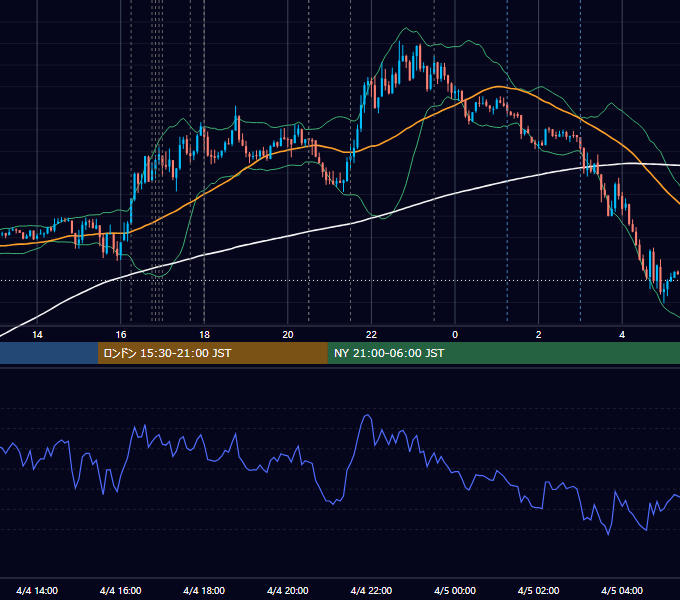Click the 0 hour axis label
The image size is (680, 600).
click(455, 335)
